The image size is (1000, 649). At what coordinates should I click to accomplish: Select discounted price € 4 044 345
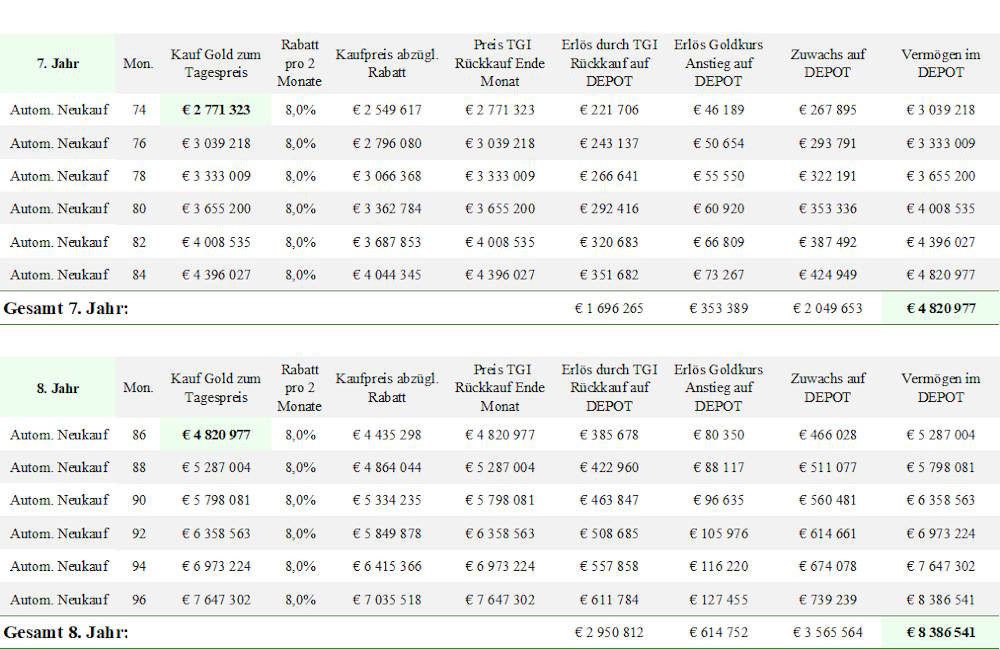[x=387, y=275]
